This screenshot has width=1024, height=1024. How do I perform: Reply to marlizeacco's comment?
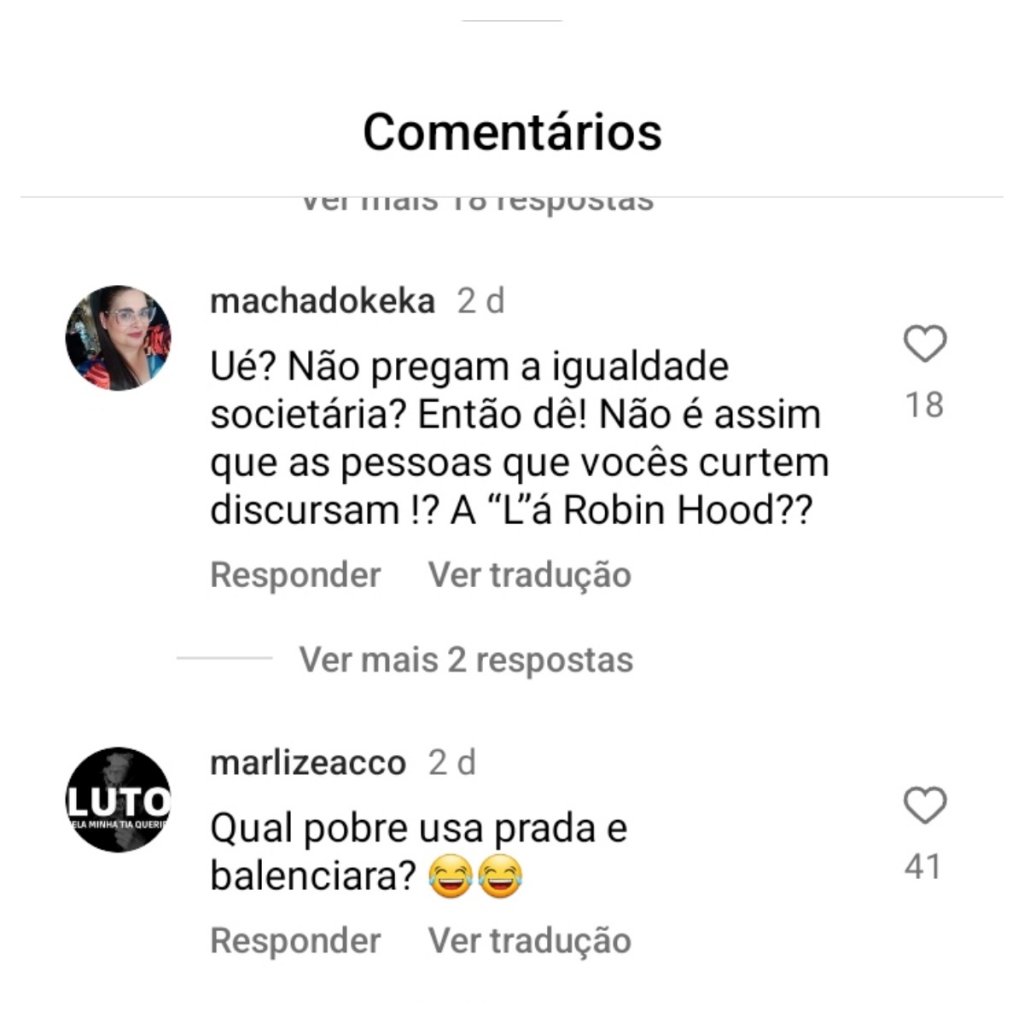pos(295,941)
